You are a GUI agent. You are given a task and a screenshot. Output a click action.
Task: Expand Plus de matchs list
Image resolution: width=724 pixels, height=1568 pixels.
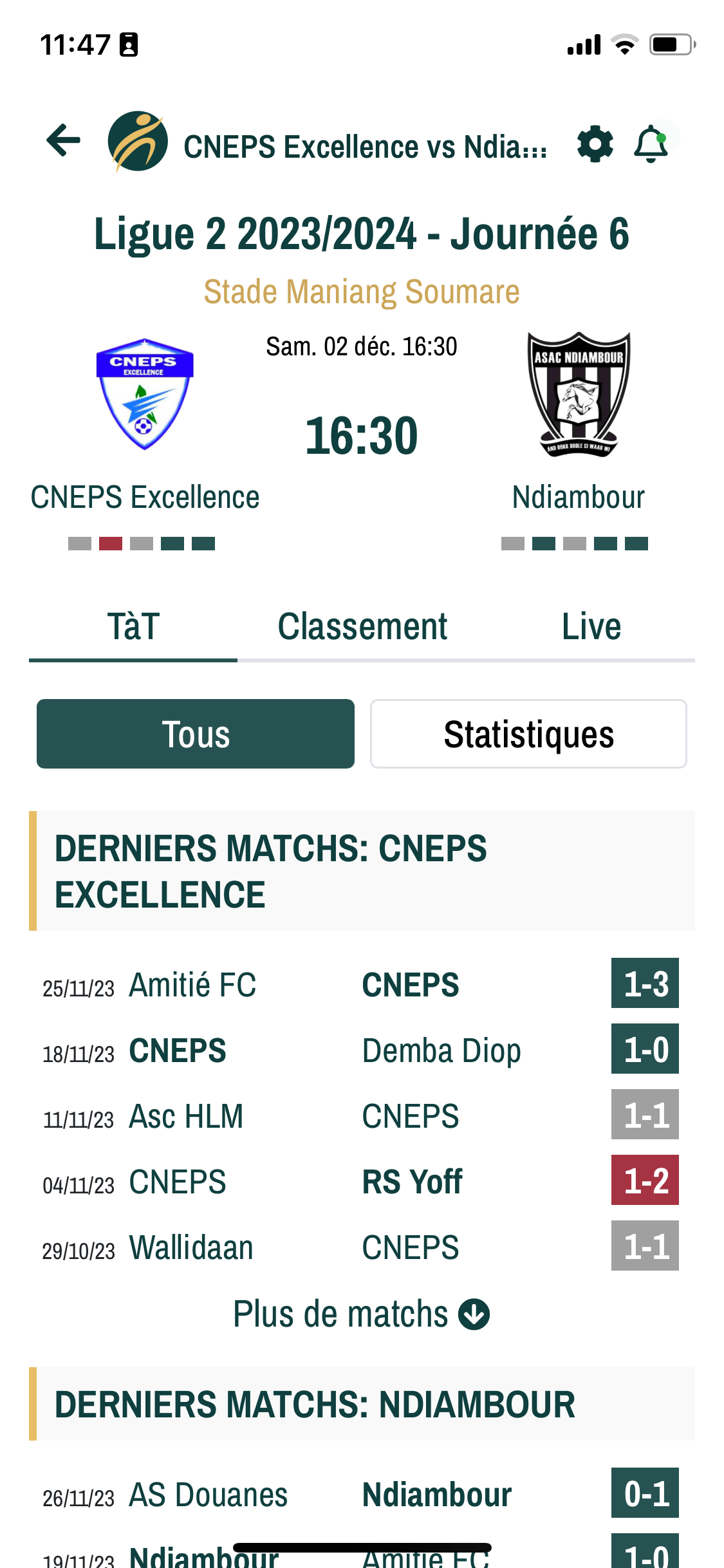click(361, 1314)
